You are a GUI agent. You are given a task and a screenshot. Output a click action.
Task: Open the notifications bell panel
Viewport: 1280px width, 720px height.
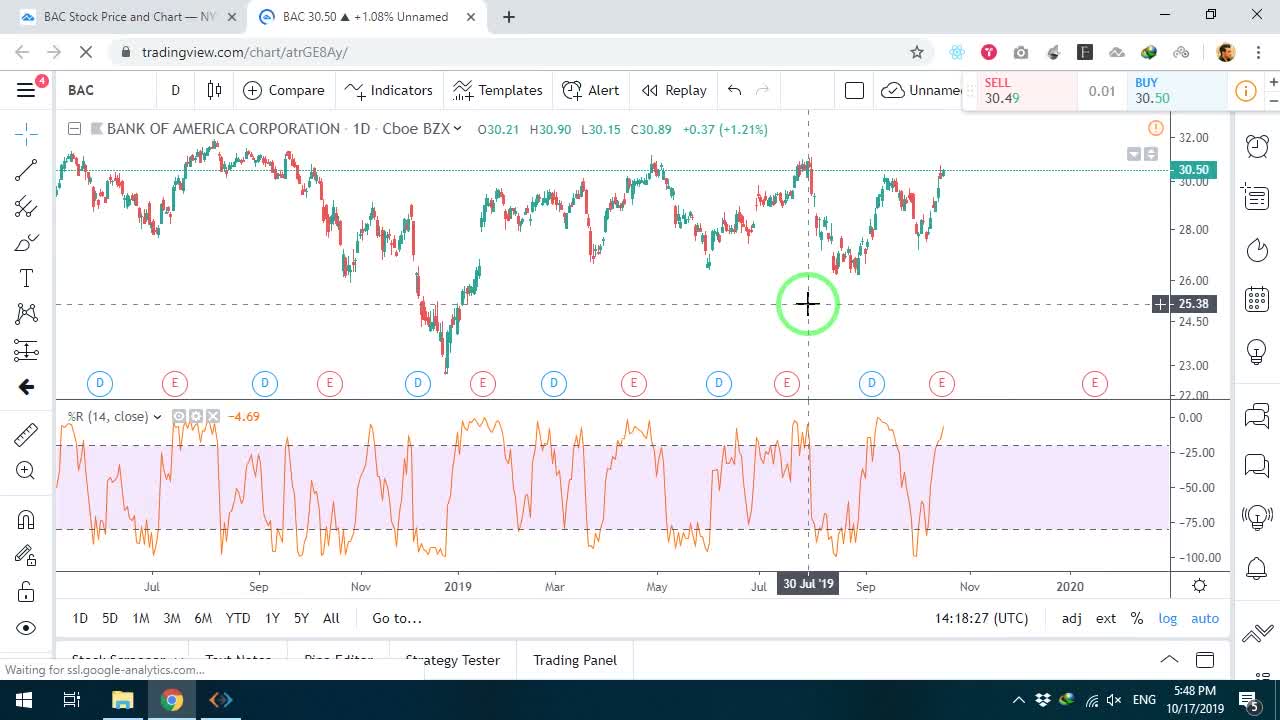tap(1257, 569)
